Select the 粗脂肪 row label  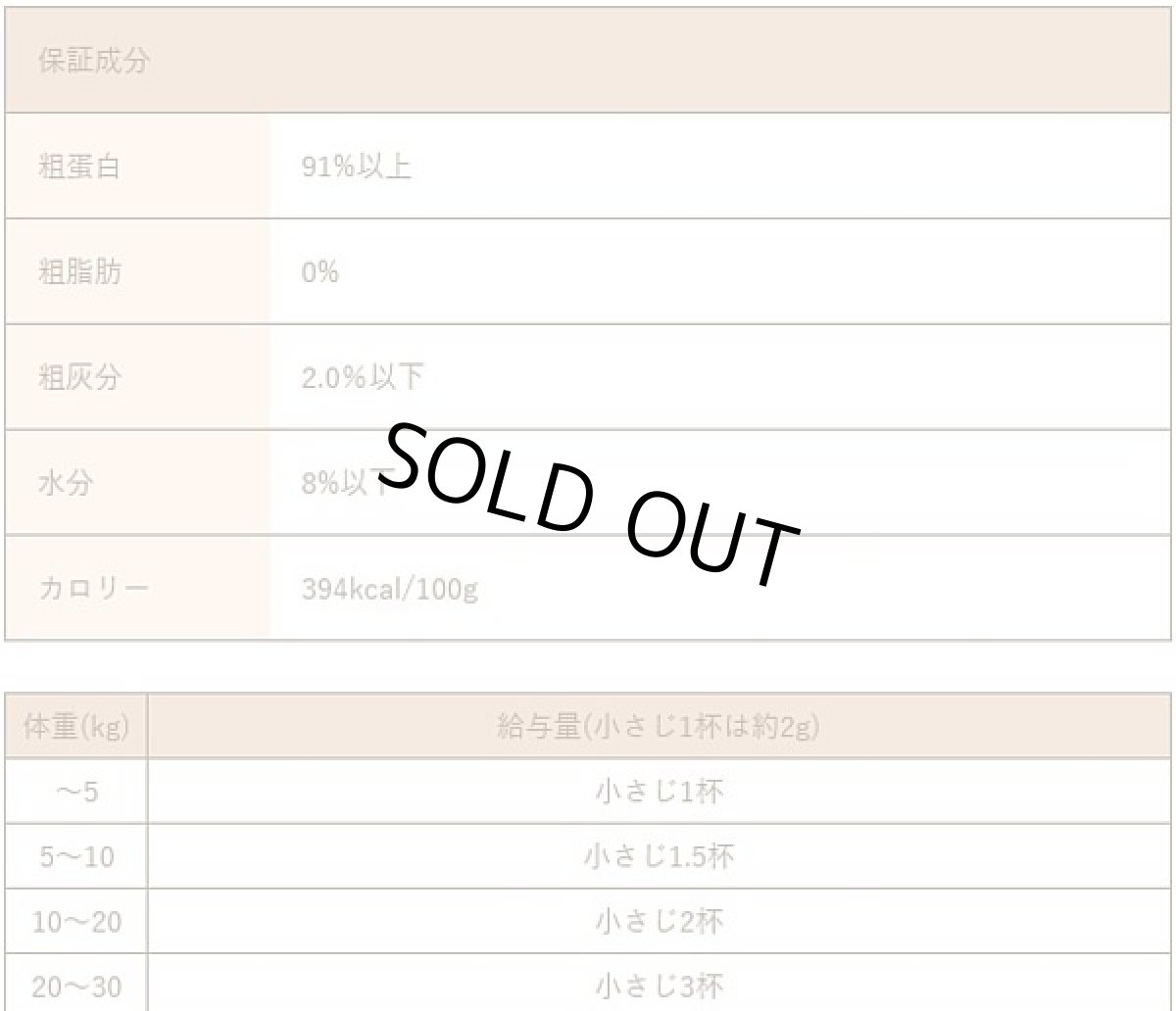point(79,272)
